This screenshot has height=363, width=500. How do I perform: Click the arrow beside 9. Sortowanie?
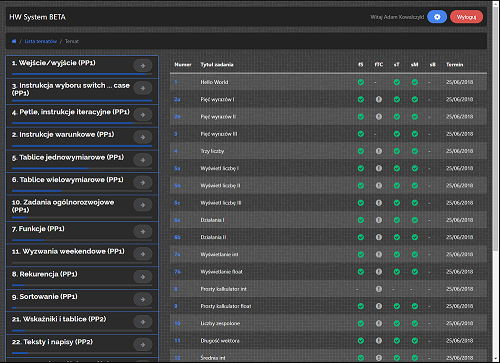[x=143, y=299]
